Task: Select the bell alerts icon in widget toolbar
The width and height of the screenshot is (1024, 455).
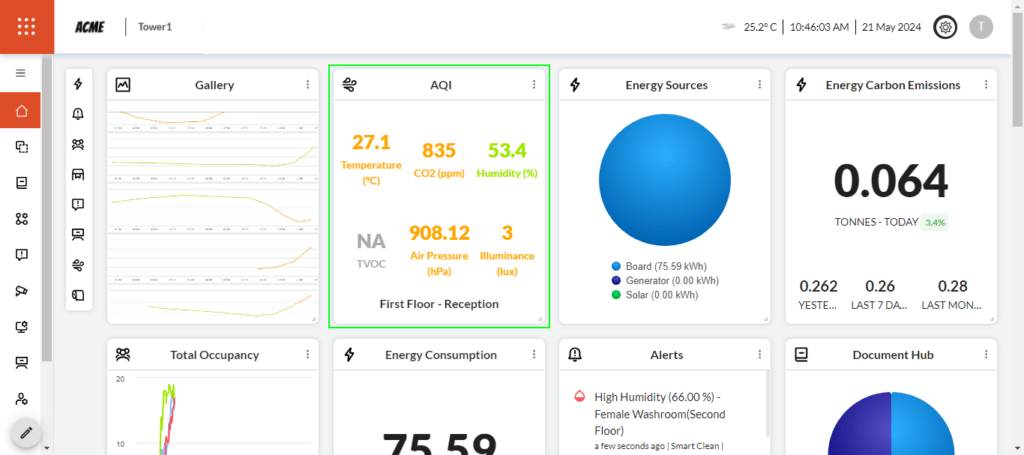Action: click(78, 114)
